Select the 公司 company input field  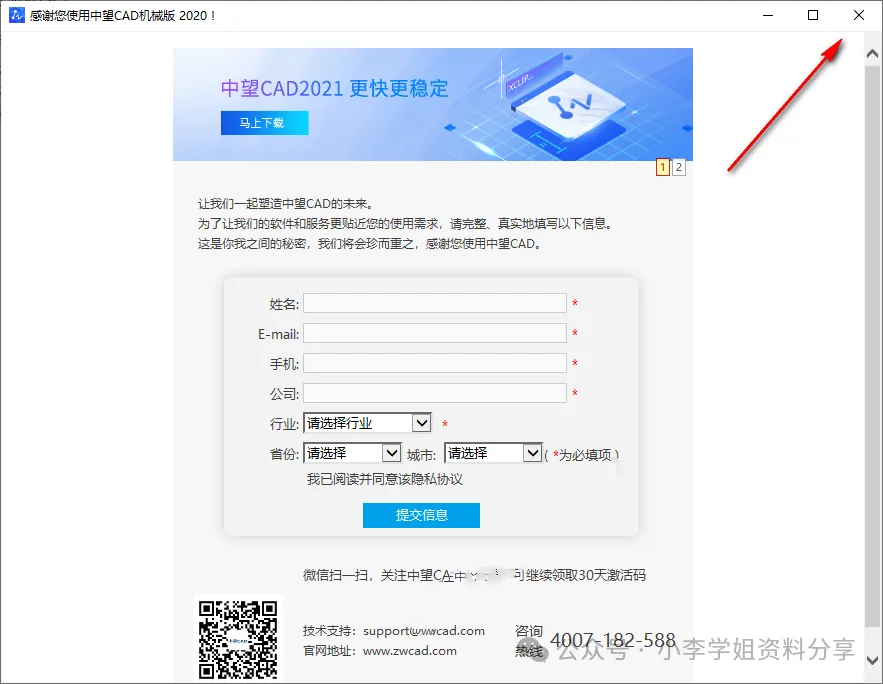(435, 393)
